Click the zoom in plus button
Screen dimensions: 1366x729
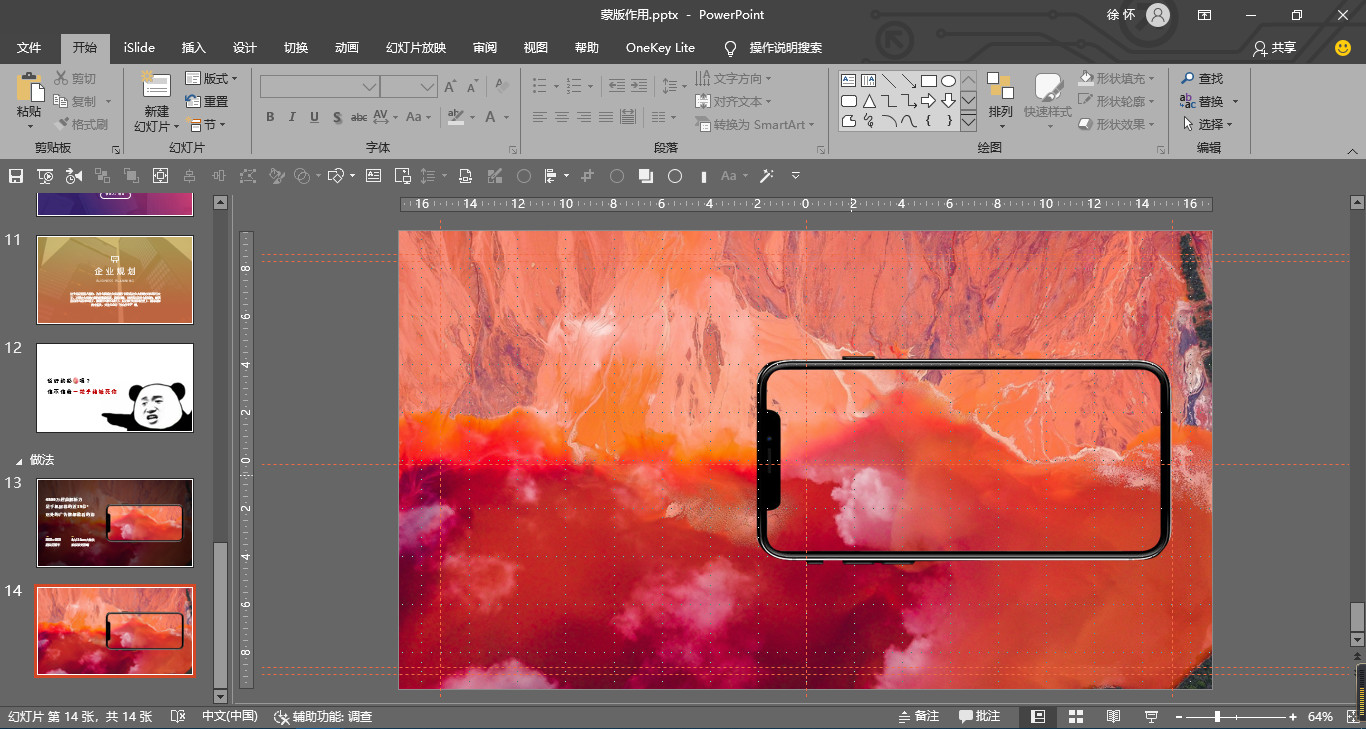(1293, 716)
